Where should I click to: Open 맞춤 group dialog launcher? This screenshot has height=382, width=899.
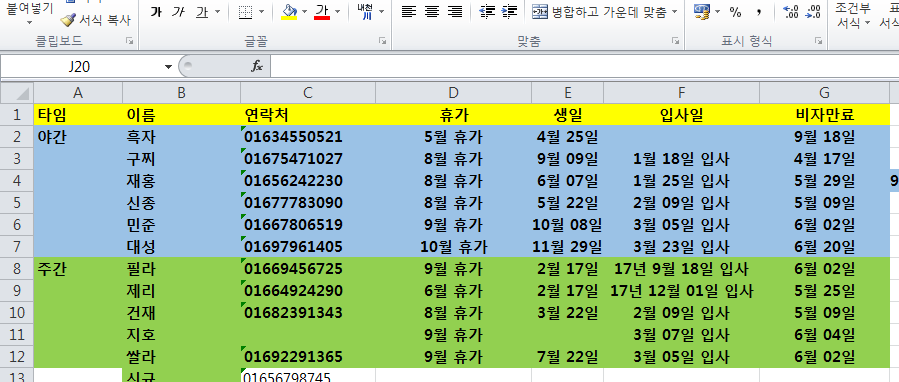[x=675, y=41]
